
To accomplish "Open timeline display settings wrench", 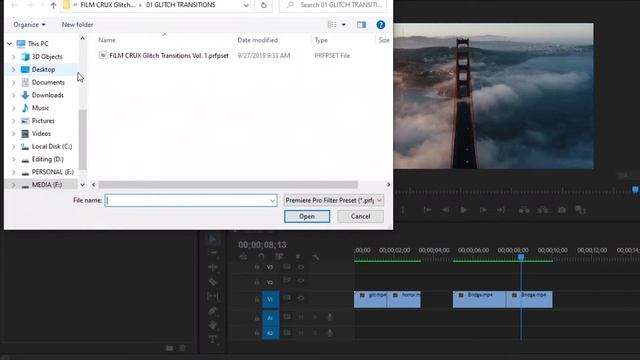I will point(316,256).
